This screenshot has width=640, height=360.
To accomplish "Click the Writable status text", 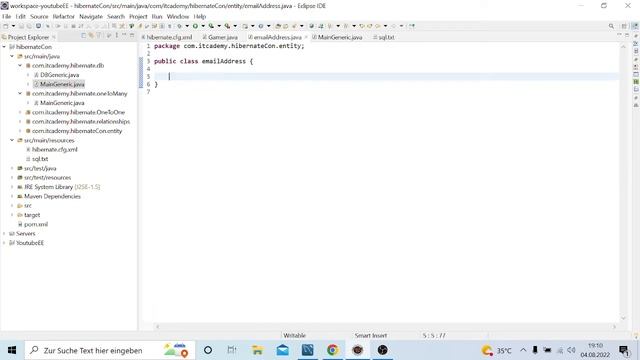I will coord(294,336).
